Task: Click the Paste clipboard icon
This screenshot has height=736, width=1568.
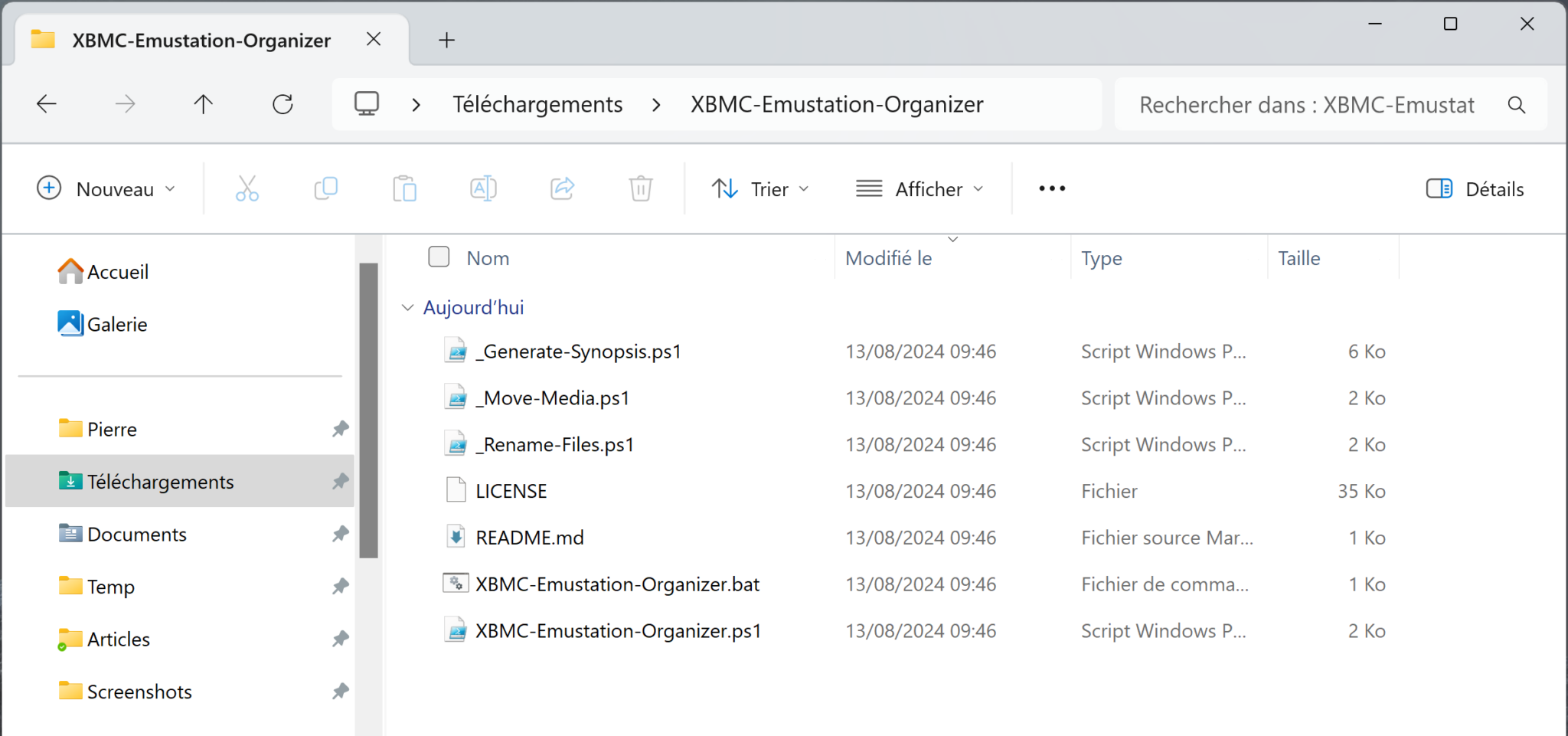Action: [404, 188]
